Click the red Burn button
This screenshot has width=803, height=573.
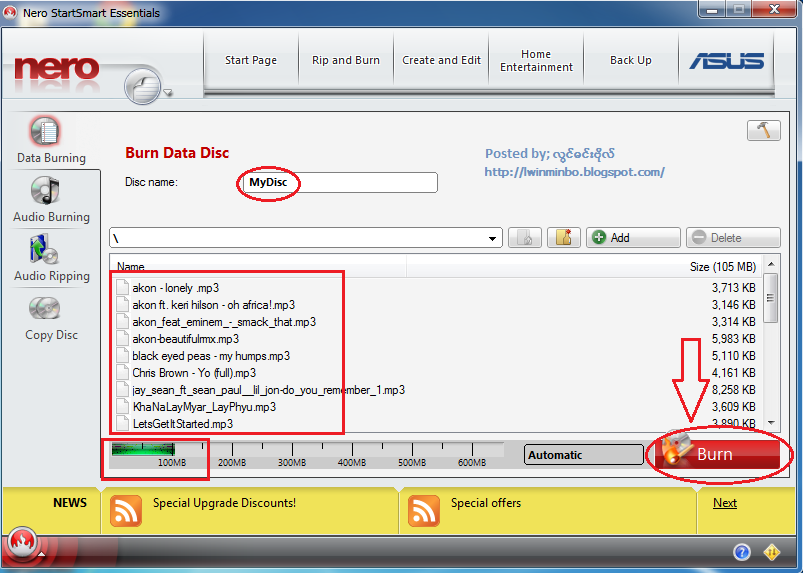(x=717, y=454)
